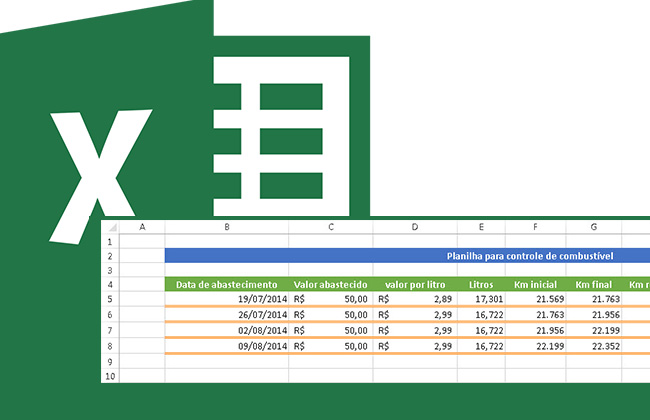Image resolution: width=650 pixels, height=420 pixels.
Task: Click Km inicial 21.956 in row 7
Action: point(536,330)
